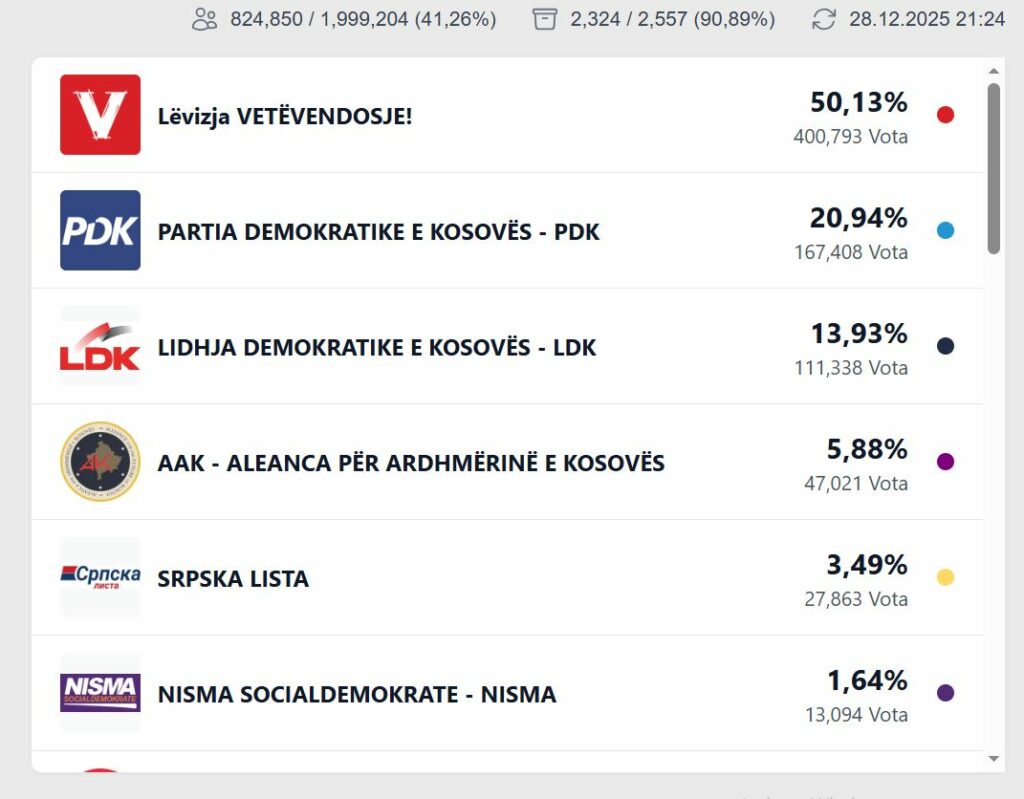Screen dimensions: 1024x799
Task: Click the purple dot for AAK
Action: [x=945, y=462]
